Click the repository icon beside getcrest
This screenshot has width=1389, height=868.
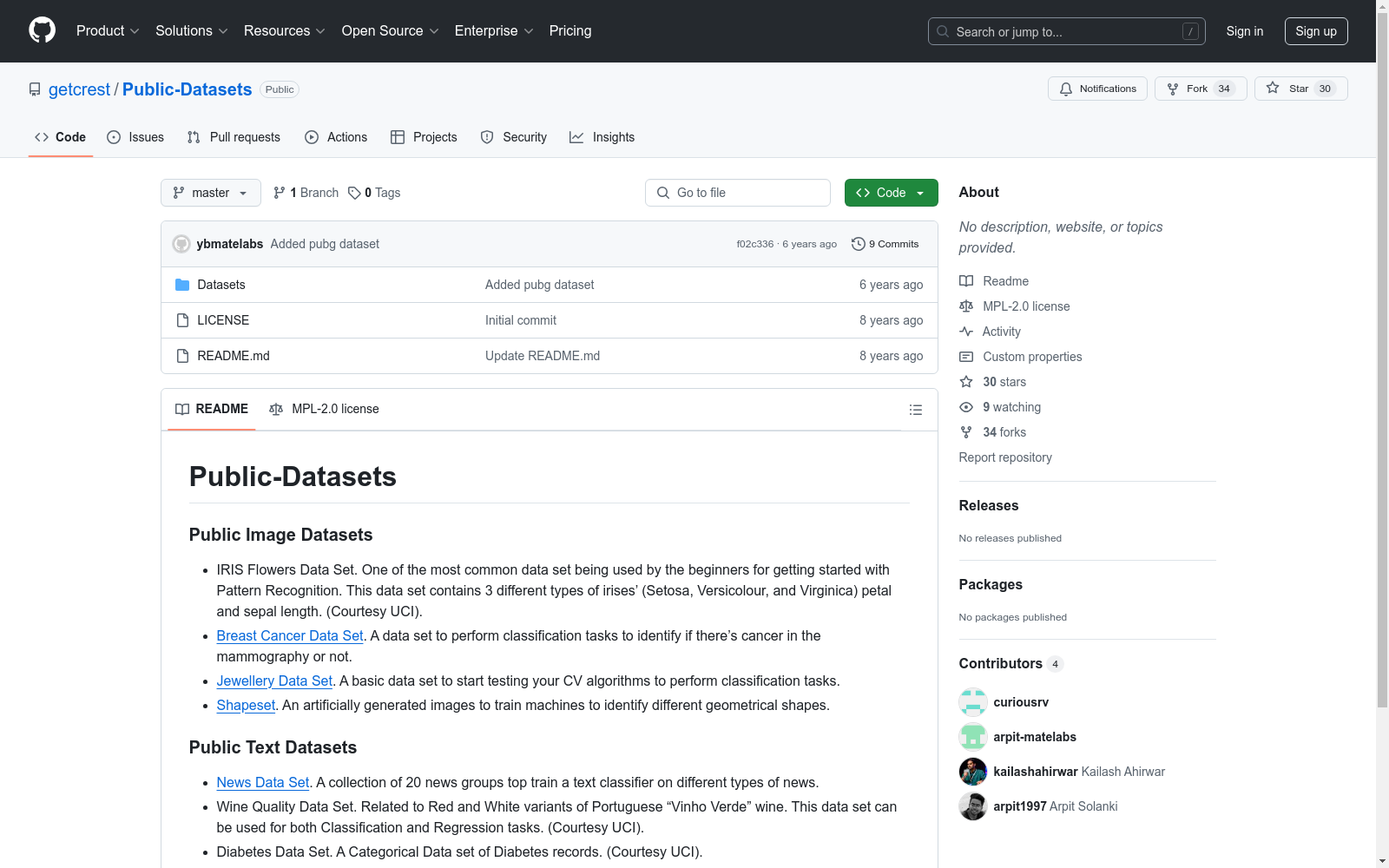point(35,89)
